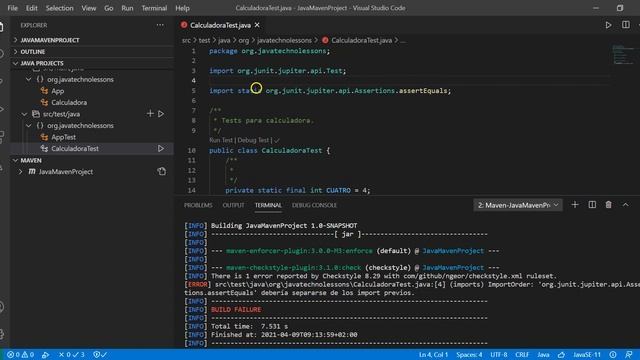
Task: Select the CalculadoraTest.java editor tab
Action: pos(220,25)
